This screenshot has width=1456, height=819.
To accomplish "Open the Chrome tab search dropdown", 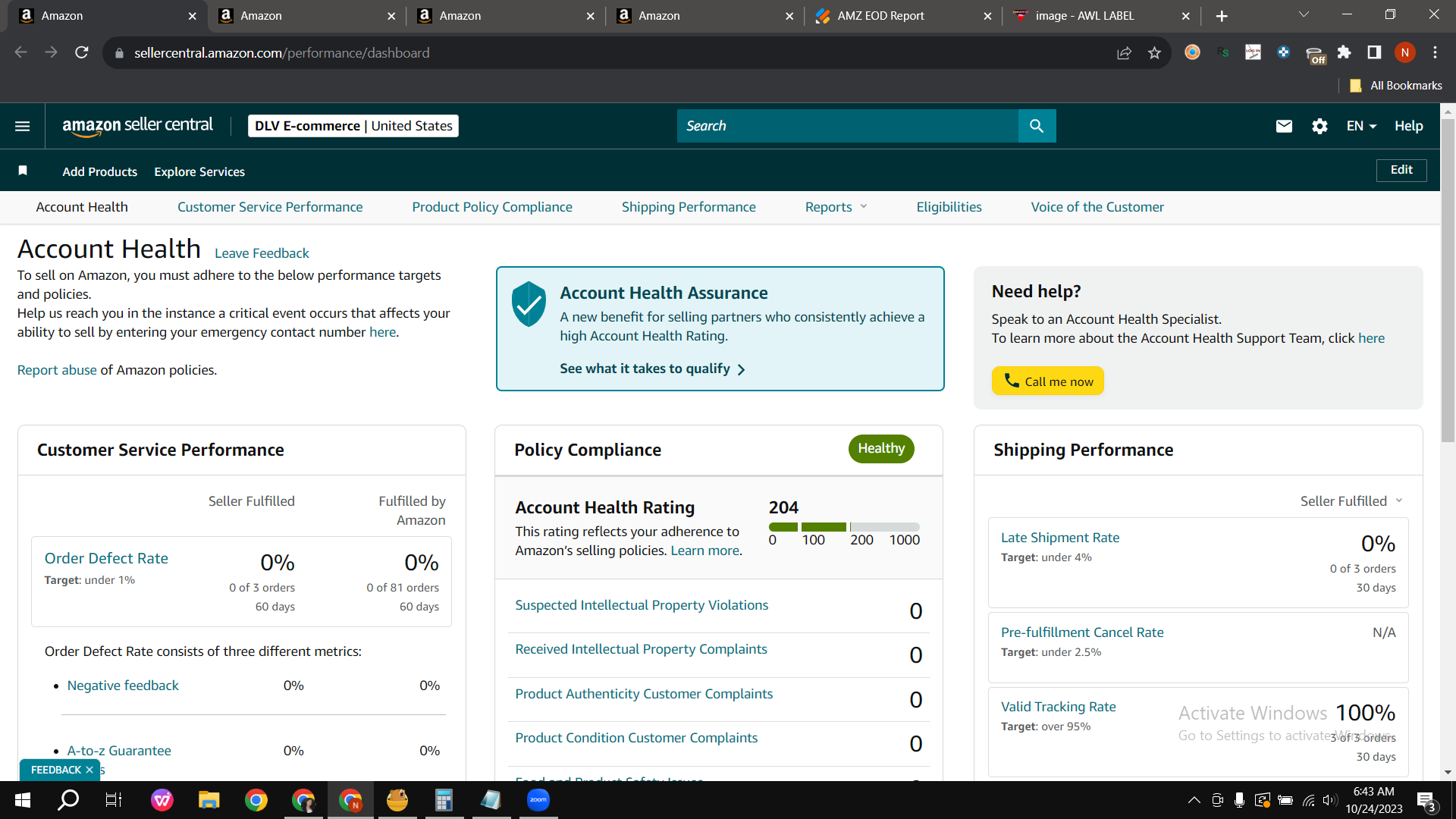I will click(x=1304, y=15).
